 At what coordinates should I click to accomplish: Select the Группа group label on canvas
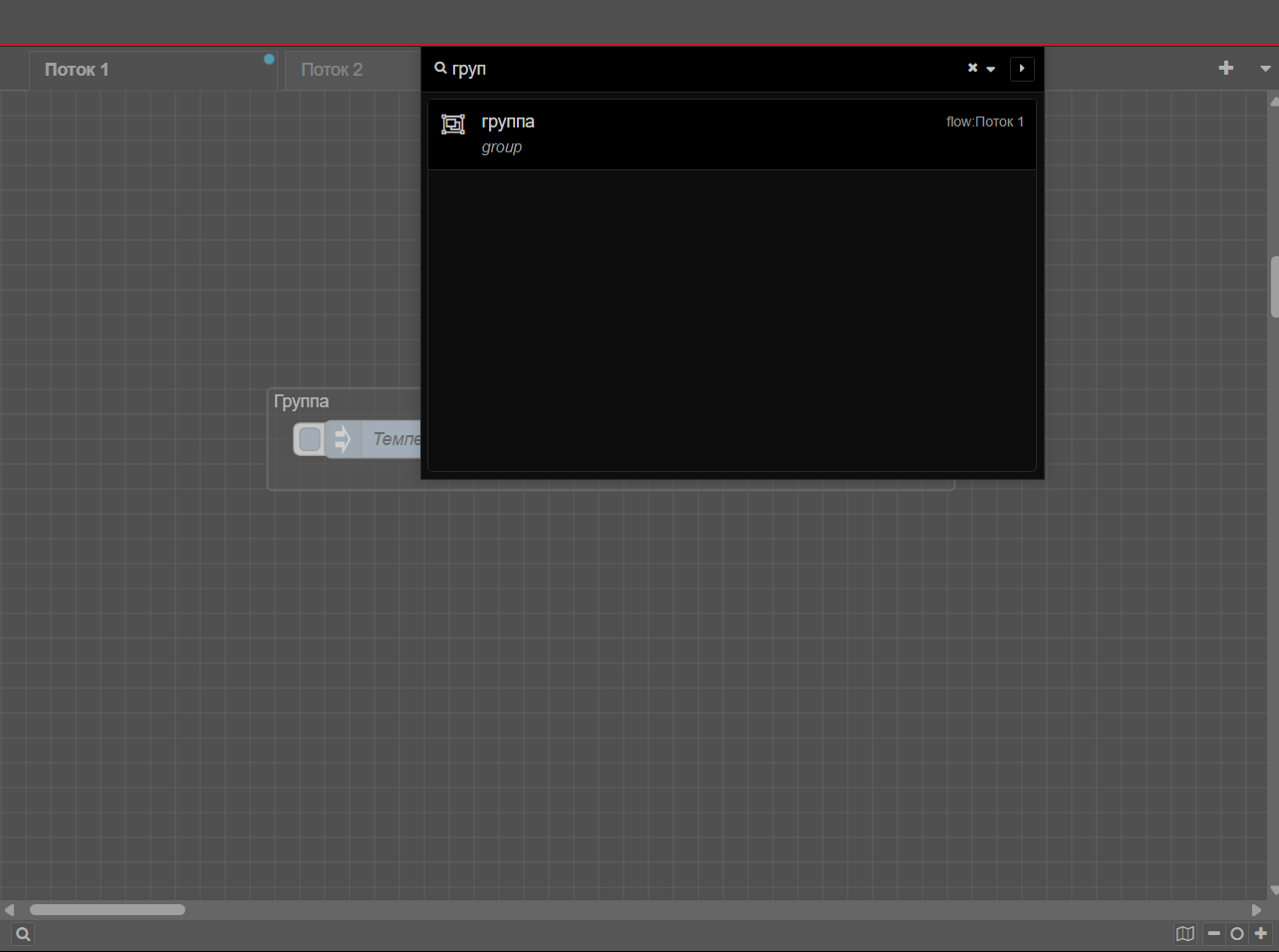click(x=301, y=401)
